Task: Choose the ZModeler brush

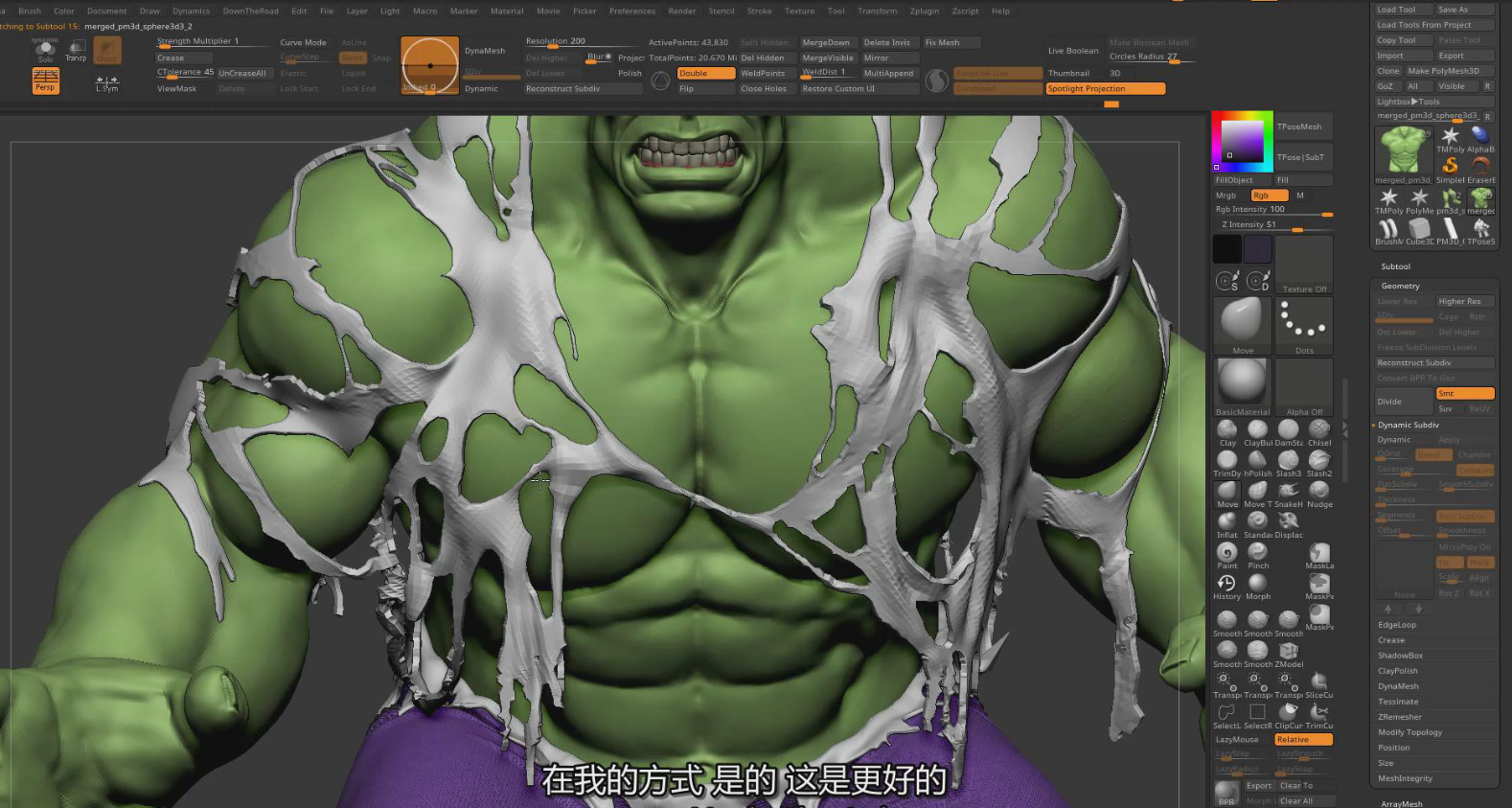Action: [x=1289, y=652]
